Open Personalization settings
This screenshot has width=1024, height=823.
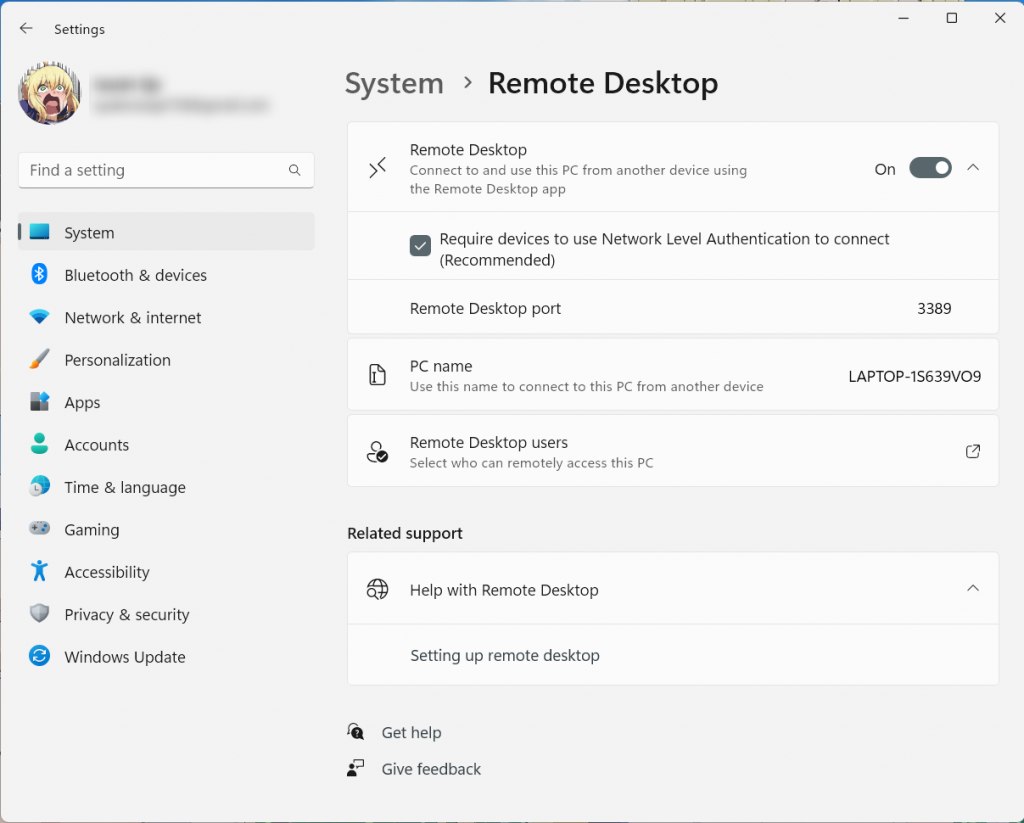point(166,360)
